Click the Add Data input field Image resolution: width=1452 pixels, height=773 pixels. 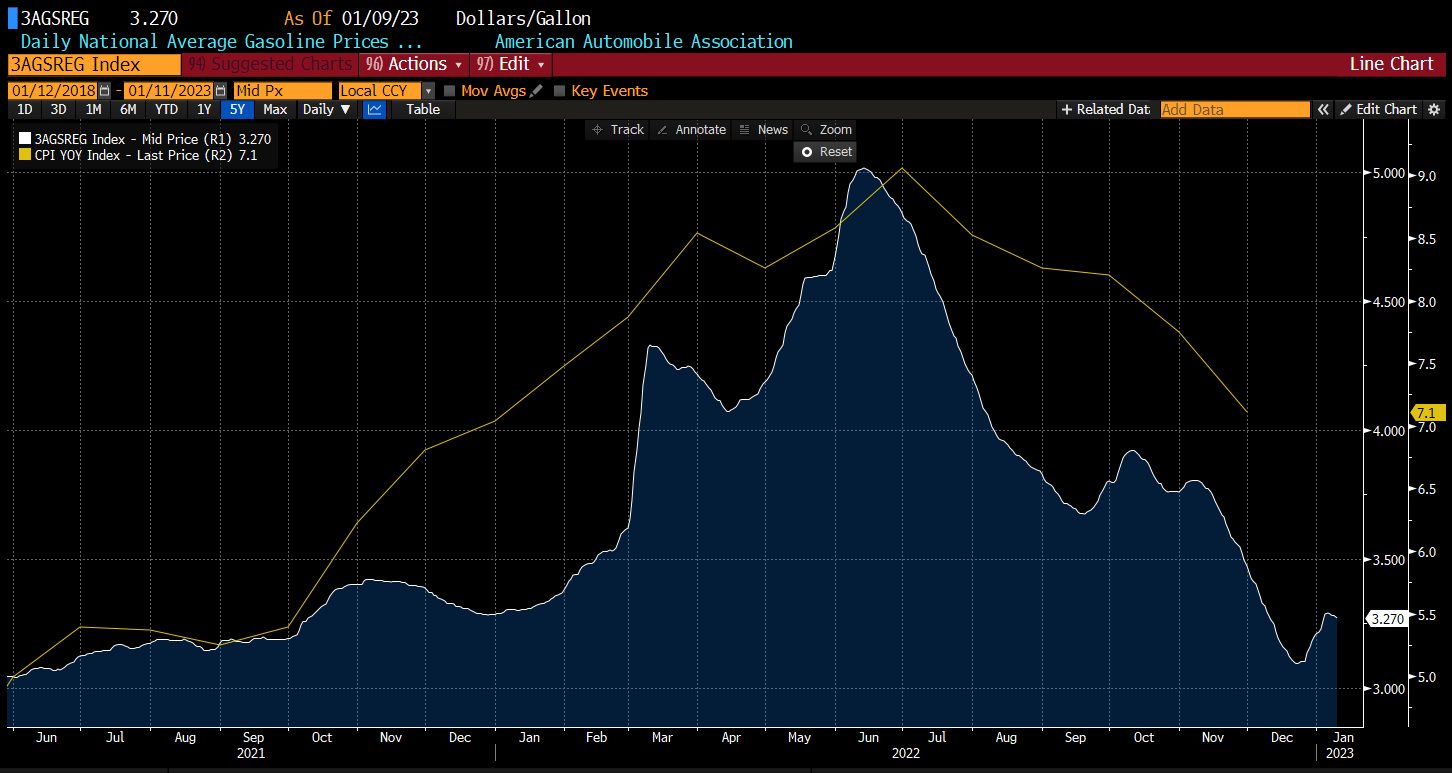point(1234,110)
